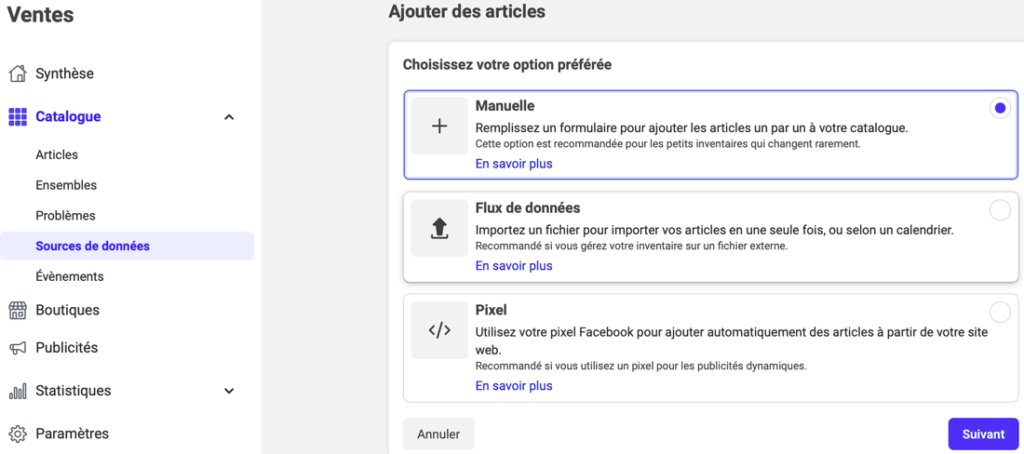Expand the Statistiques menu chevron
This screenshot has height=454, width=1024.
point(229,391)
